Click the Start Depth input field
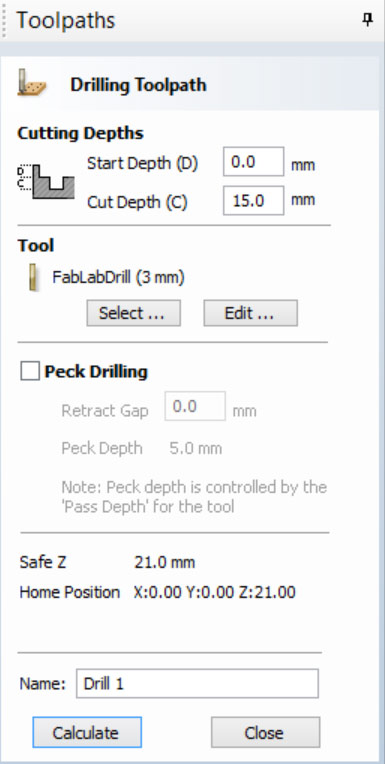This screenshot has width=385, height=764. coord(253,162)
